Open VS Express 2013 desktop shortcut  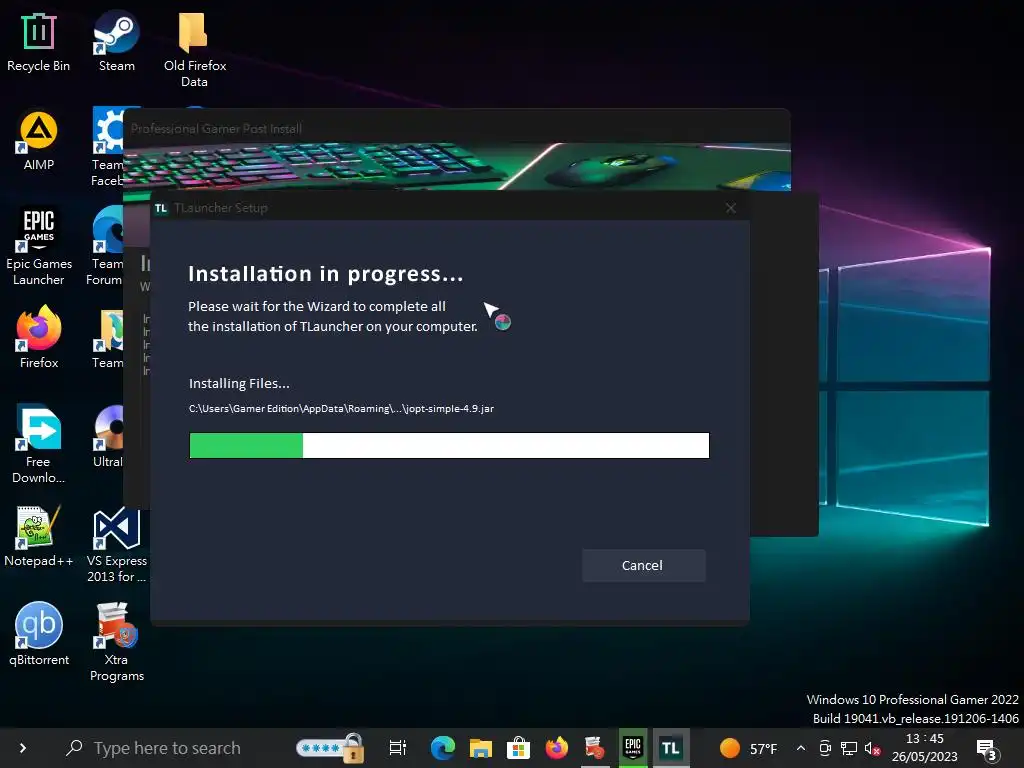point(116,546)
